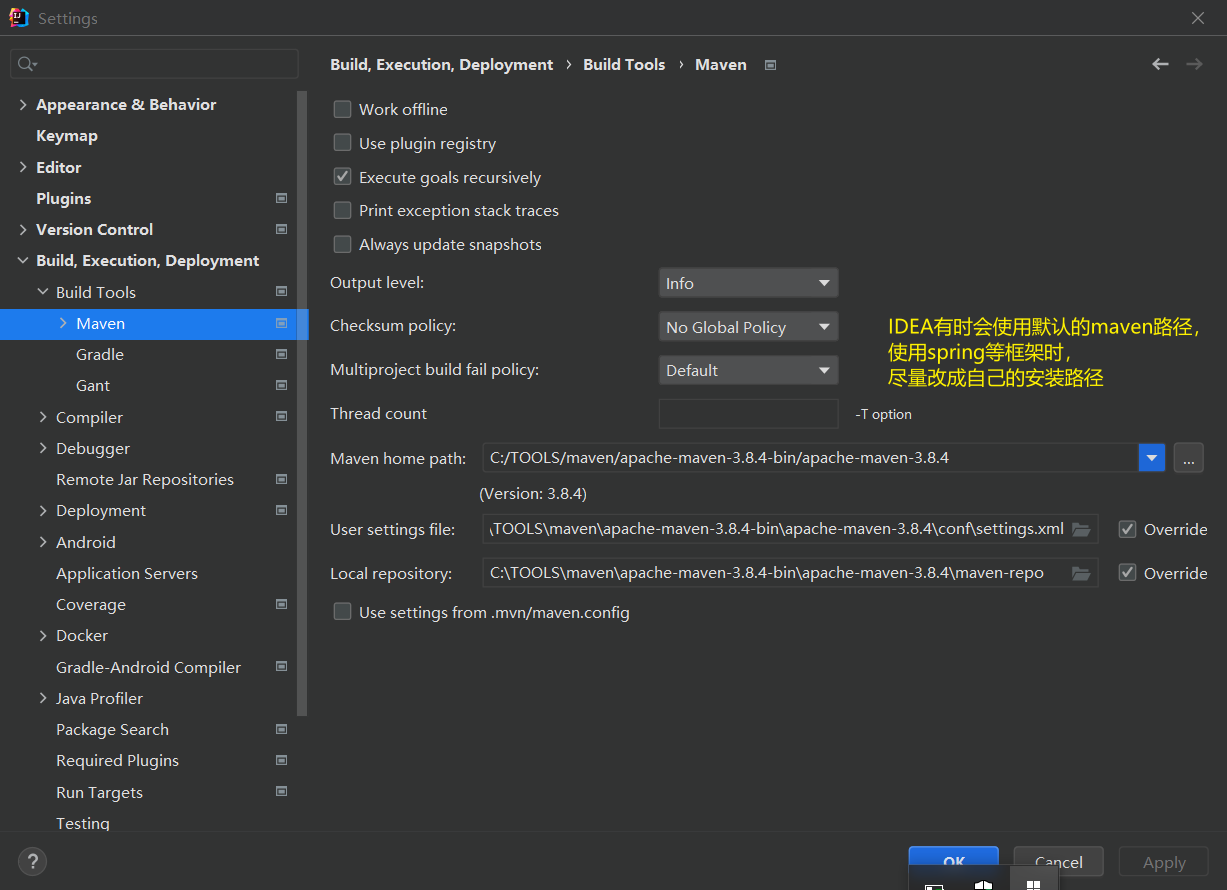Expand the Maven tree node
This screenshot has height=890, width=1227.
click(63, 323)
